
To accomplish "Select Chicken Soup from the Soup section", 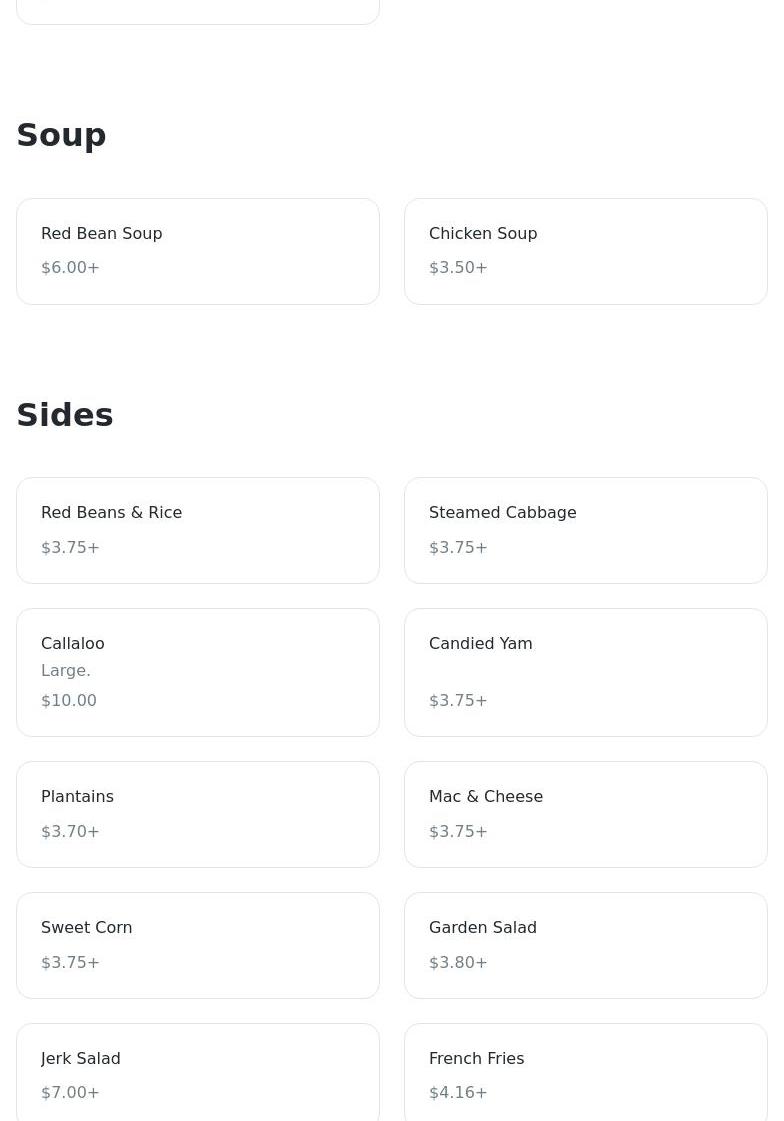I will [x=585, y=250].
